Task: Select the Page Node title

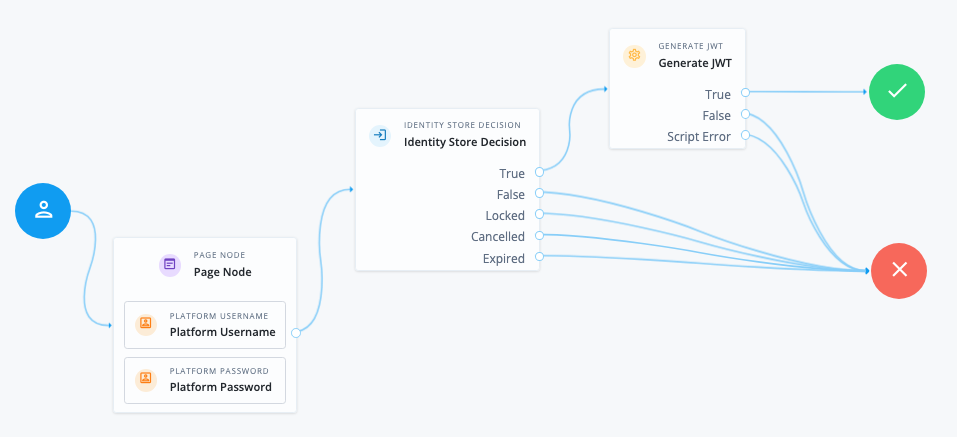Action: pyautogui.click(x=222, y=272)
